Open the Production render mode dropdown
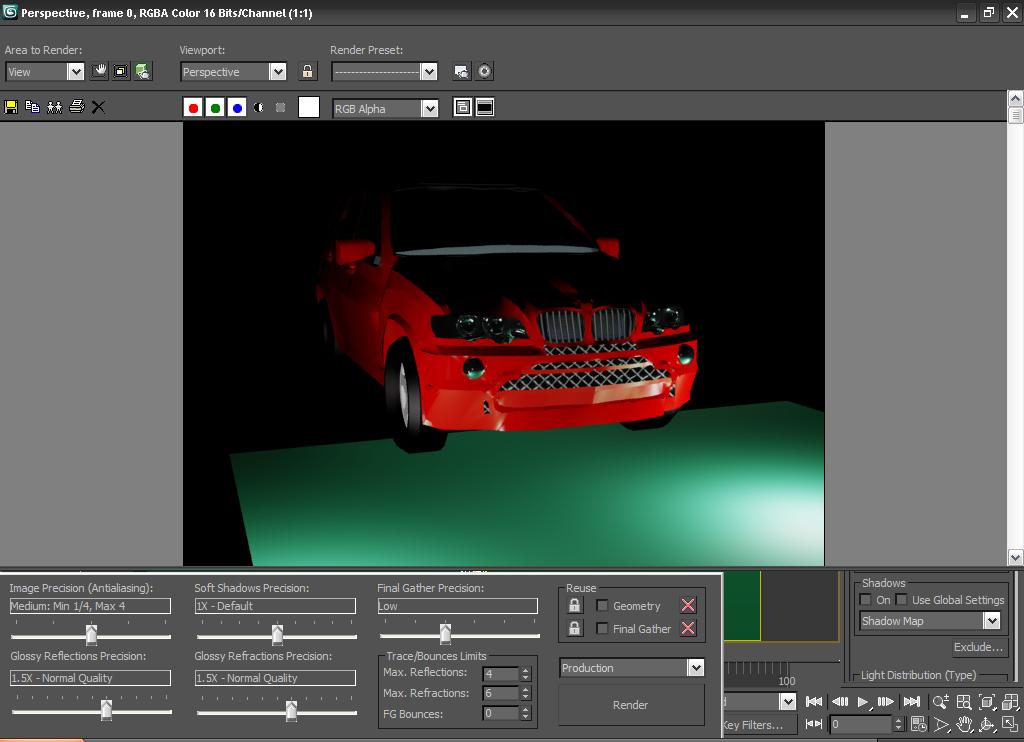Screen dimensions: 1024x742 [632, 668]
